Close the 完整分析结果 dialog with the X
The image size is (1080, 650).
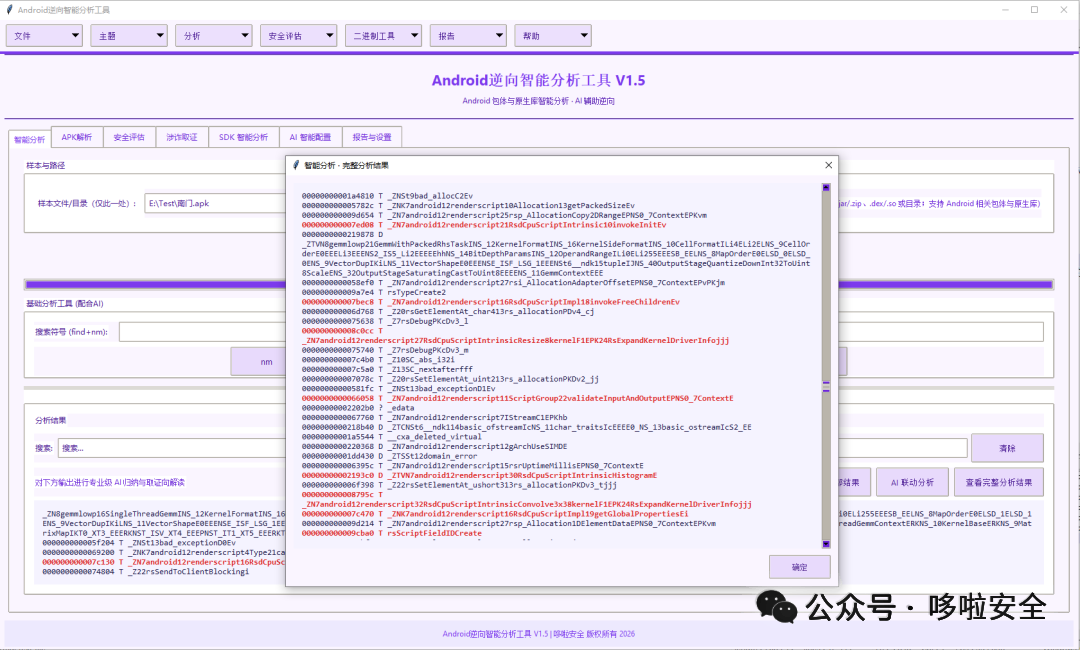(829, 165)
